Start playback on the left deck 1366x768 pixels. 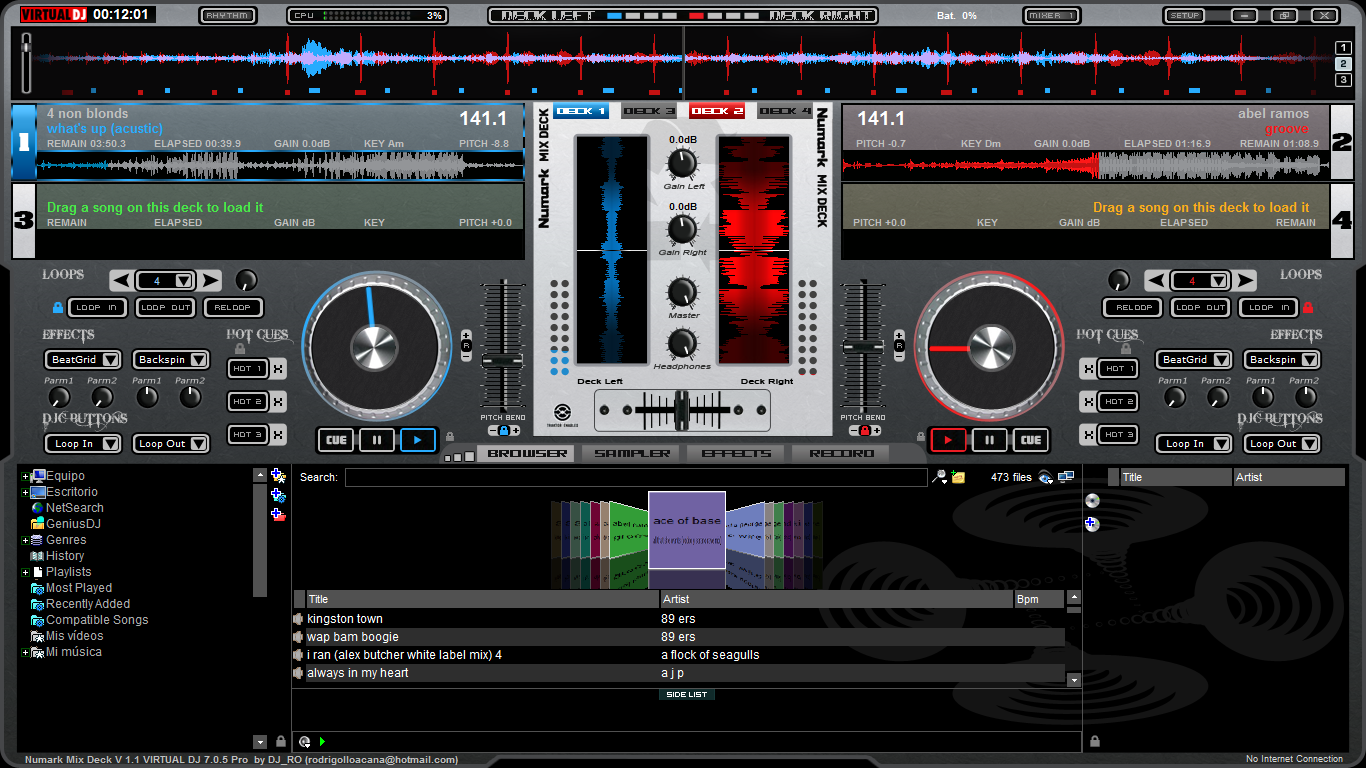tap(418, 440)
